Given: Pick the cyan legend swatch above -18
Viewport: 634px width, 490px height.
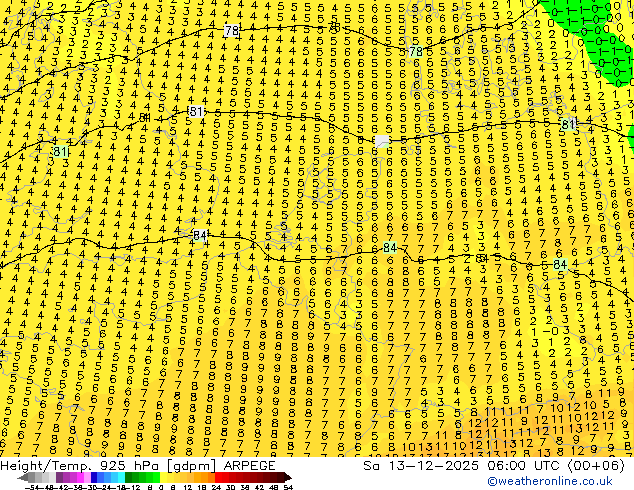Looking at the screenshot, I should point(121,477).
